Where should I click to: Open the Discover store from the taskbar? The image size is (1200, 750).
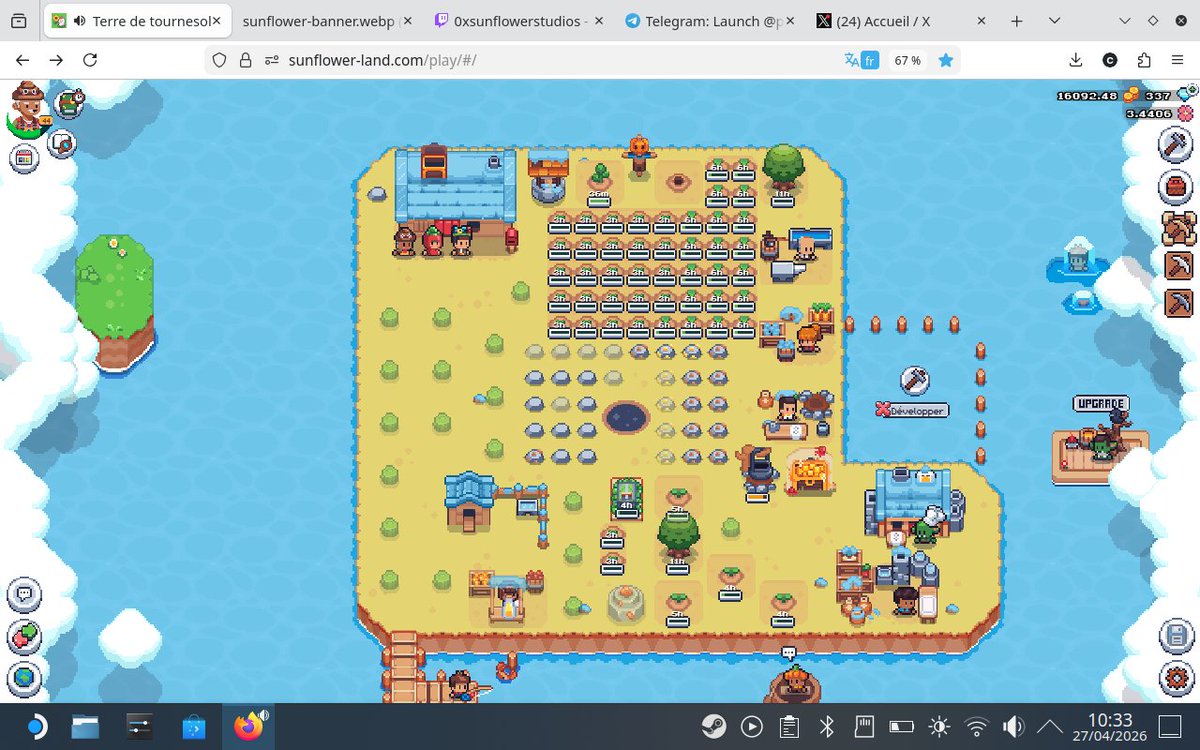(x=193, y=726)
